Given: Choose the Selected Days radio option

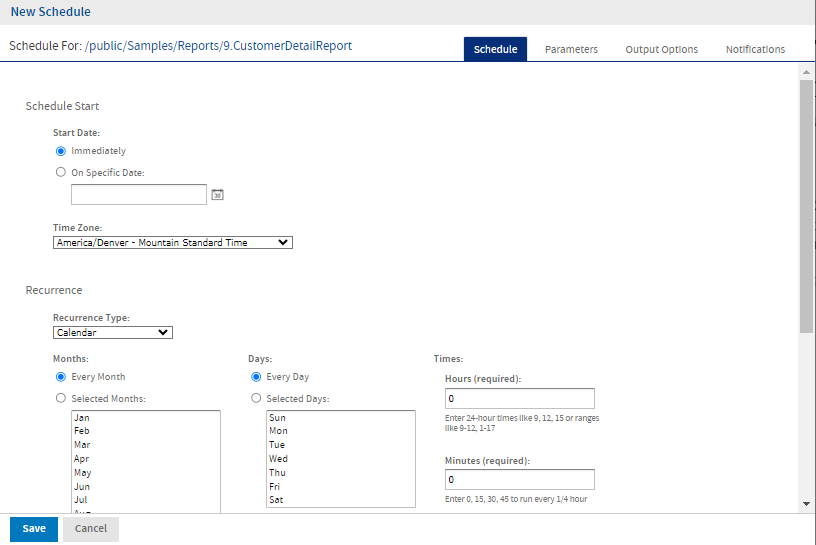Looking at the screenshot, I should tap(256, 398).
